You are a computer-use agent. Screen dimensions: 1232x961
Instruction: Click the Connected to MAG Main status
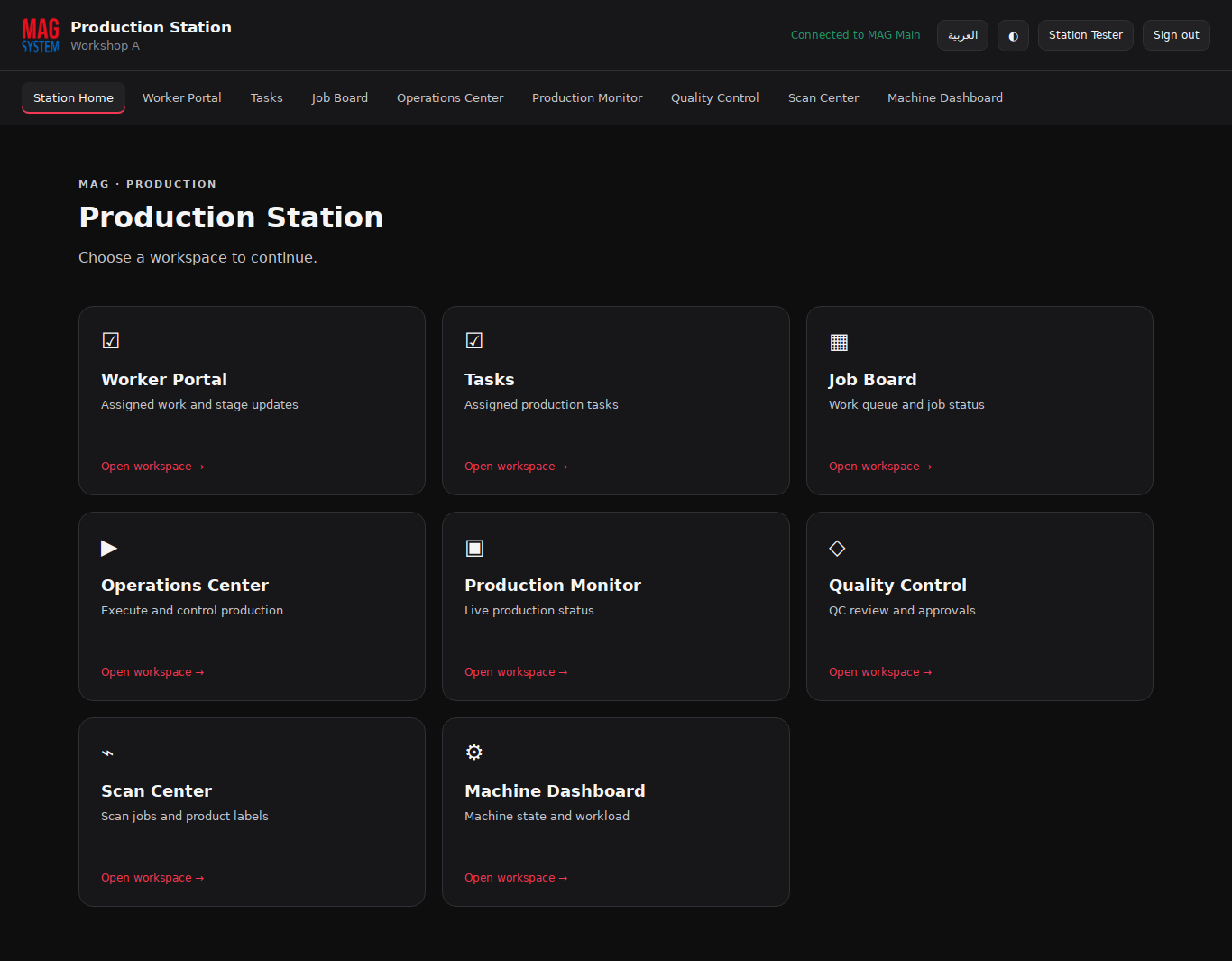[856, 35]
